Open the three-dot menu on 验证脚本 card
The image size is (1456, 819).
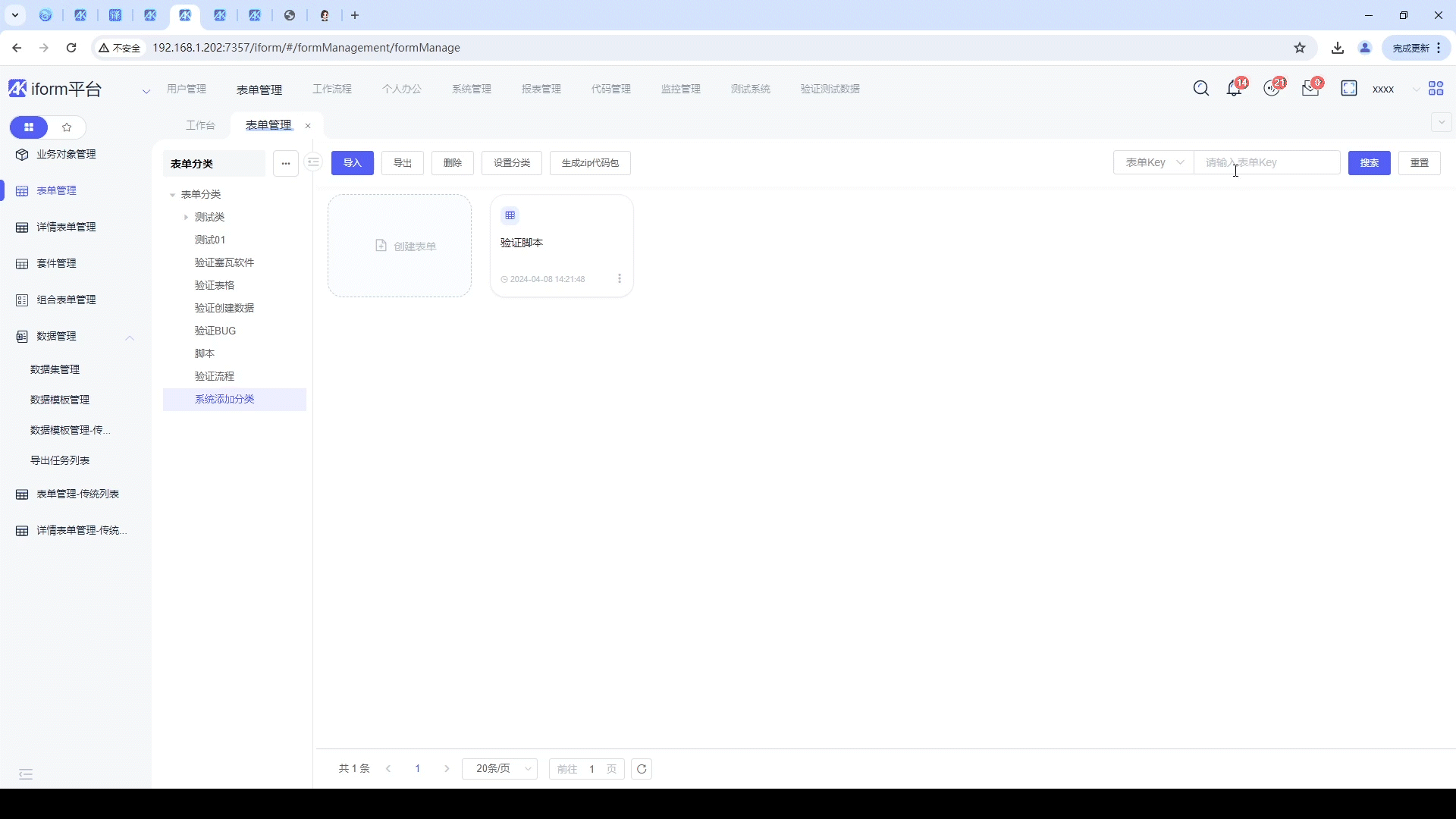(620, 278)
